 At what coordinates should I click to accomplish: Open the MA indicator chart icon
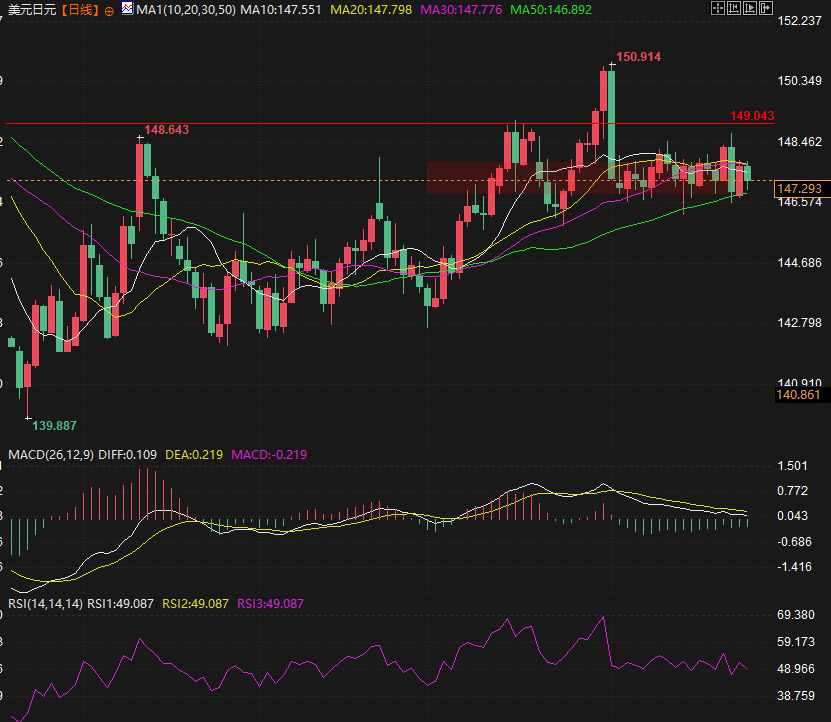click(x=127, y=8)
